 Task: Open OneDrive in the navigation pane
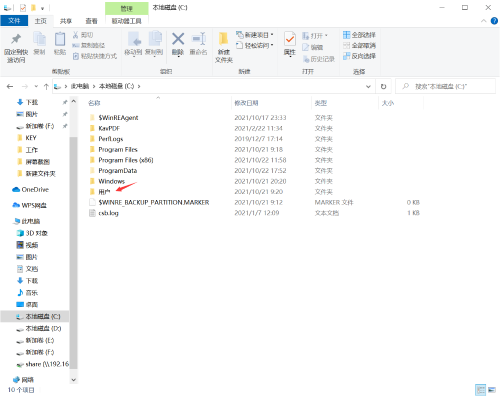point(31,189)
